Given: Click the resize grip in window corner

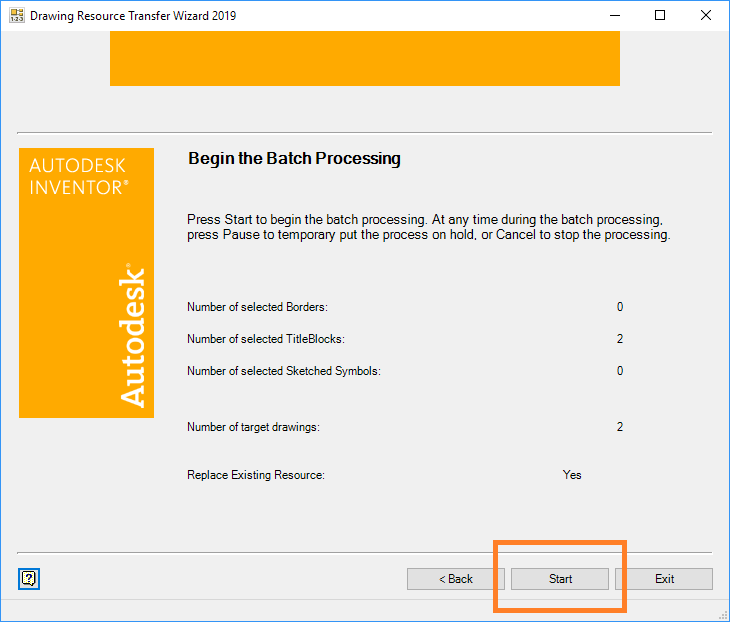Looking at the screenshot, I should 723,615.
